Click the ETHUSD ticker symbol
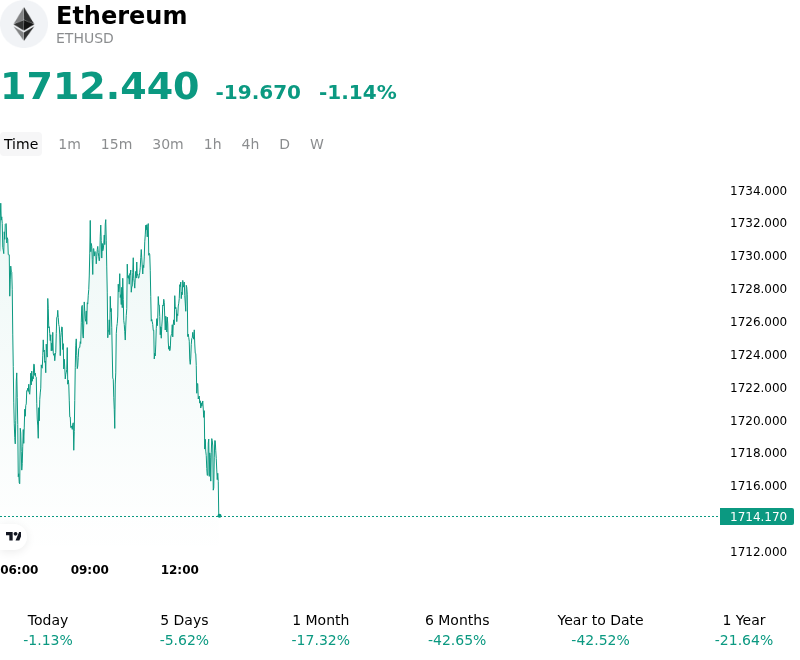The width and height of the screenshot is (800, 660). 85,38
